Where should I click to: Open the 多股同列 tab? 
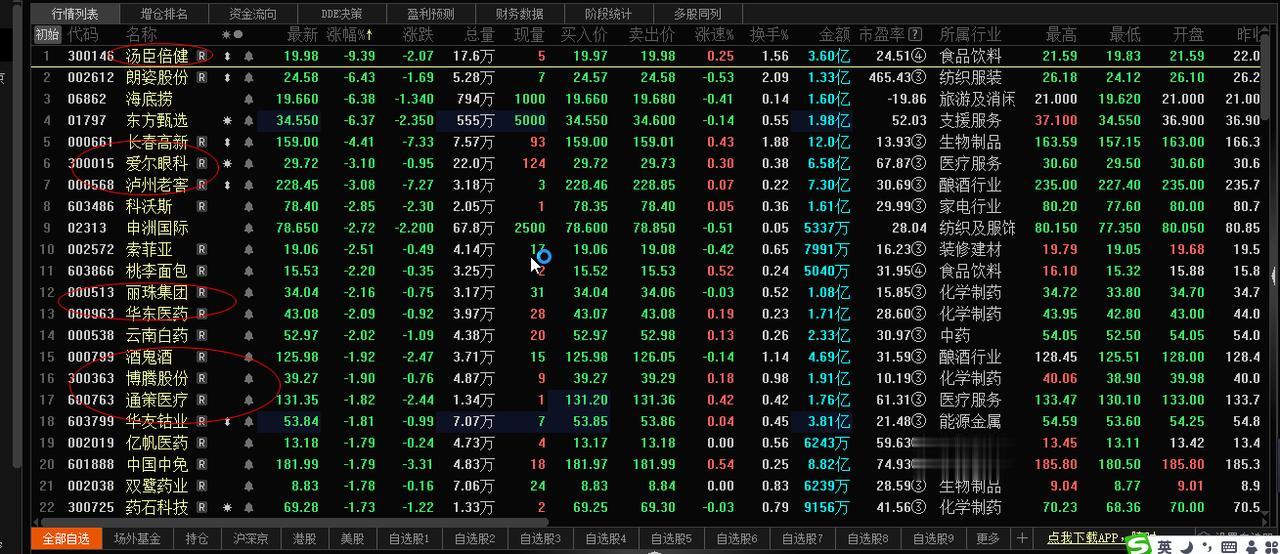[x=696, y=13]
